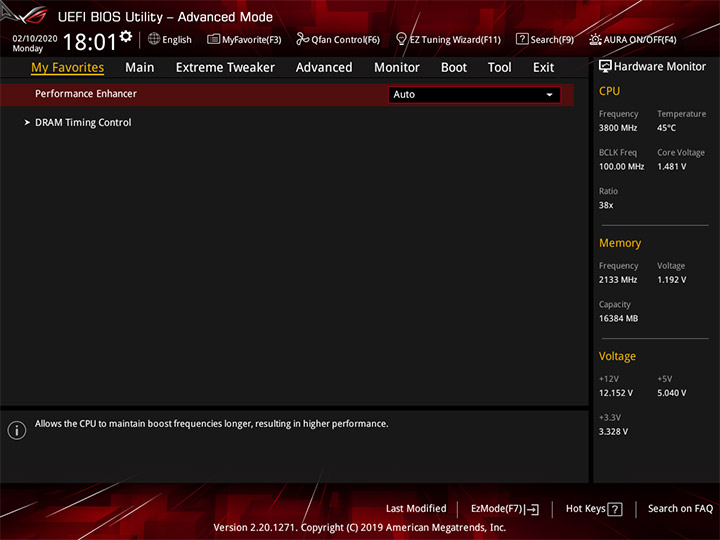720x540 pixels.
Task: Click the Search(F9) question mark icon
Action: pyautogui.click(x=522, y=39)
